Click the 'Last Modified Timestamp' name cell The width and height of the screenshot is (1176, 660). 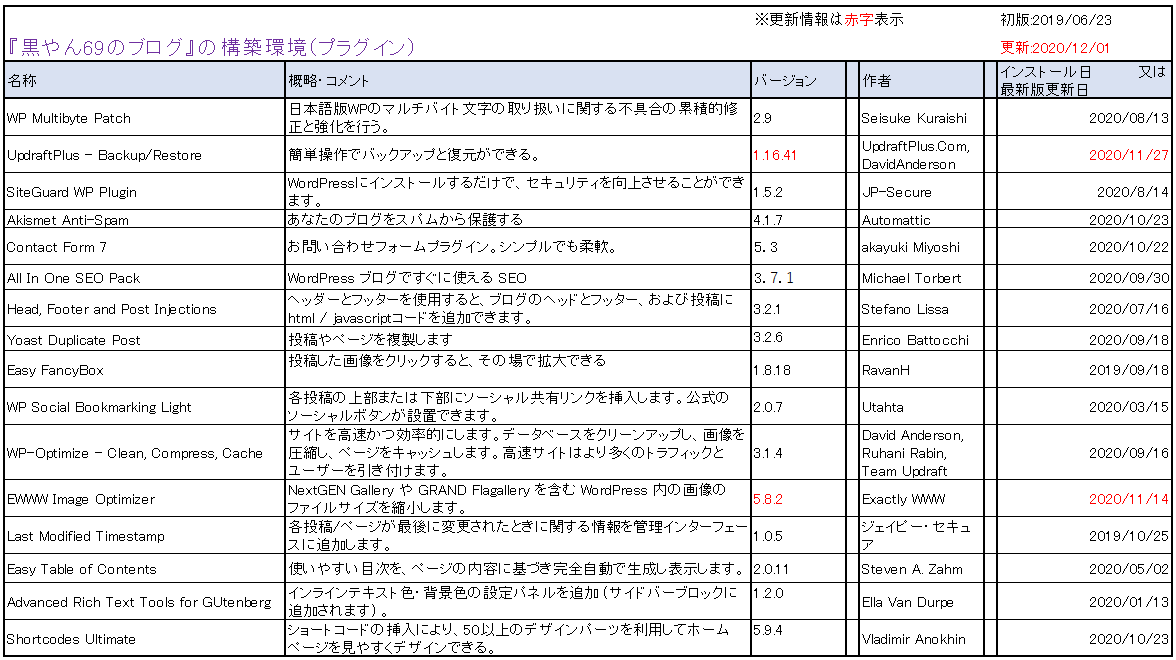[86, 536]
